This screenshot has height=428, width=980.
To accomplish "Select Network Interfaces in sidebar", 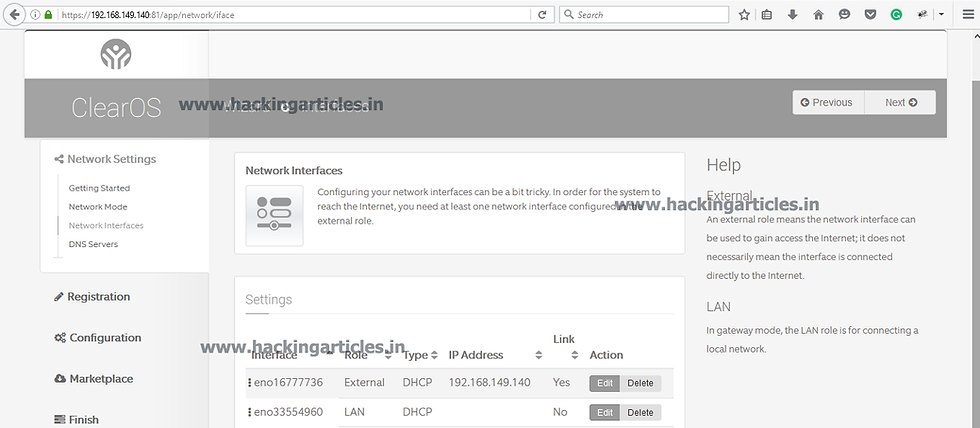I will (106, 226).
